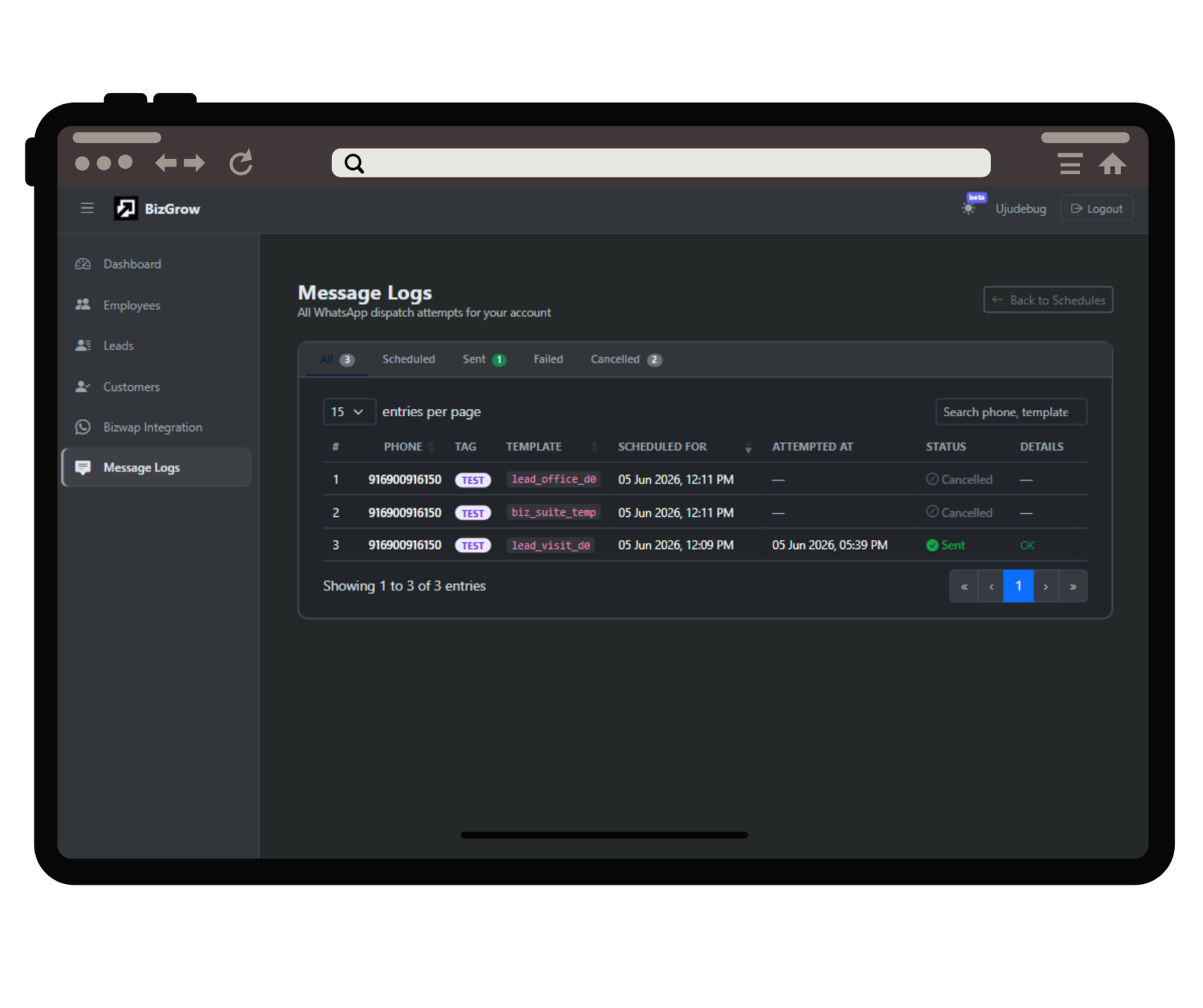Image resolution: width=1203 pixels, height=1008 pixels.
Task: Click the browser home icon
Action: (x=1112, y=164)
